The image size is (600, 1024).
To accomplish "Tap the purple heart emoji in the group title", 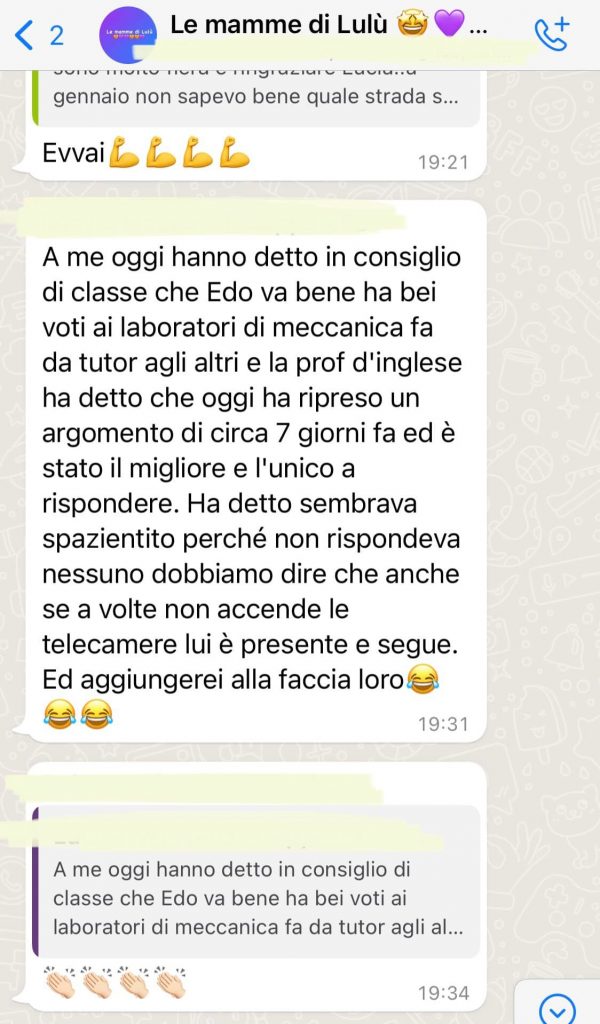I will coord(449,25).
